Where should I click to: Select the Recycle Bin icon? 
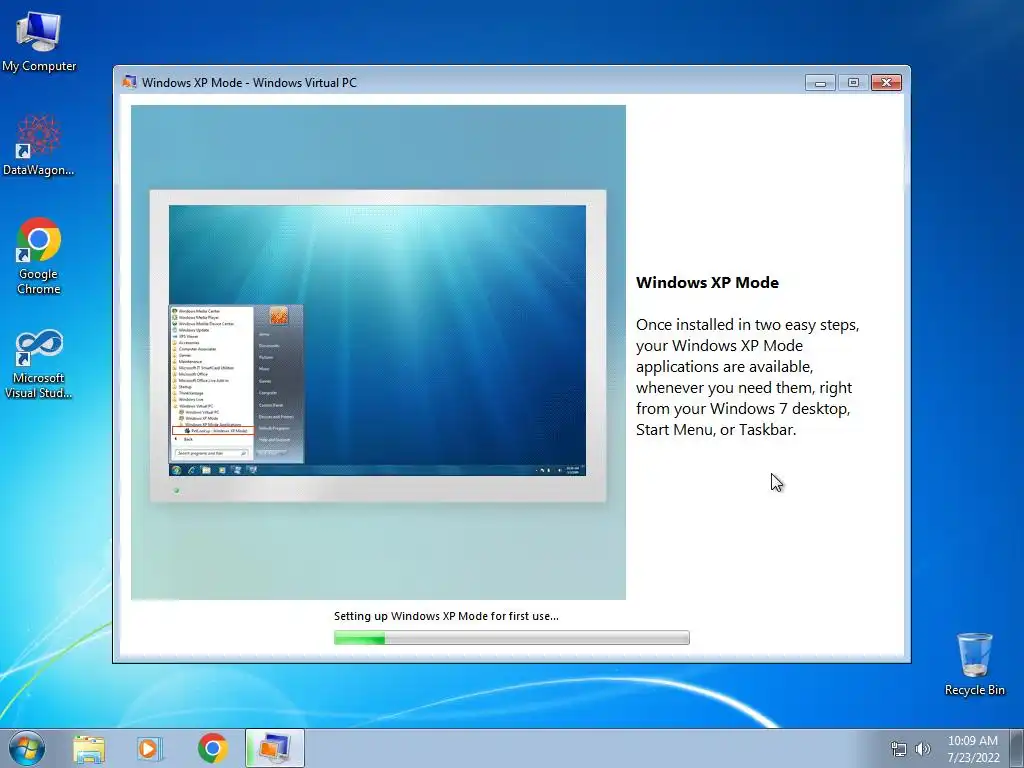click(x=974, y=664)
